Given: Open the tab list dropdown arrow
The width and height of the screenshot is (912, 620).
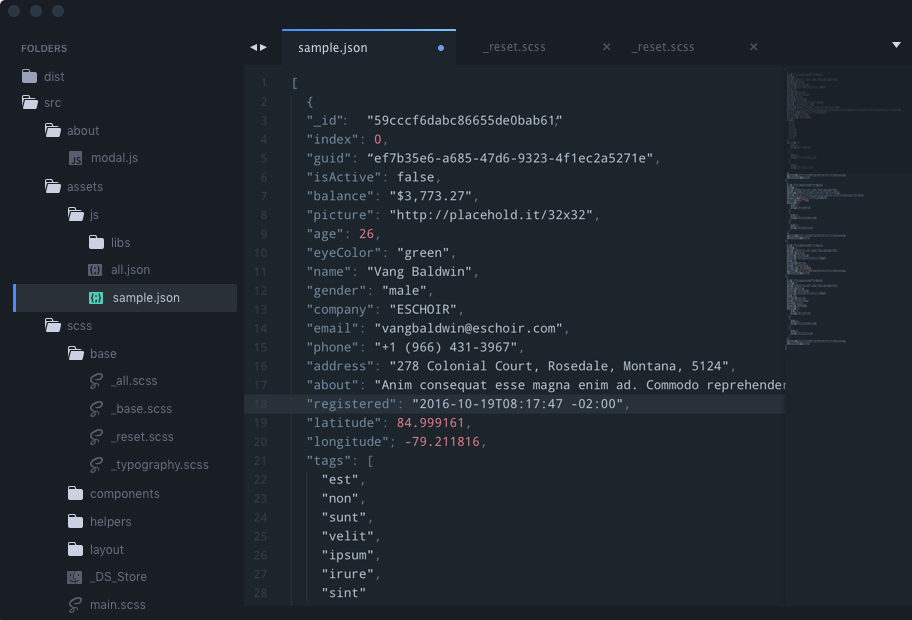Looking at the screenshot, I should (x=896, y=45).
